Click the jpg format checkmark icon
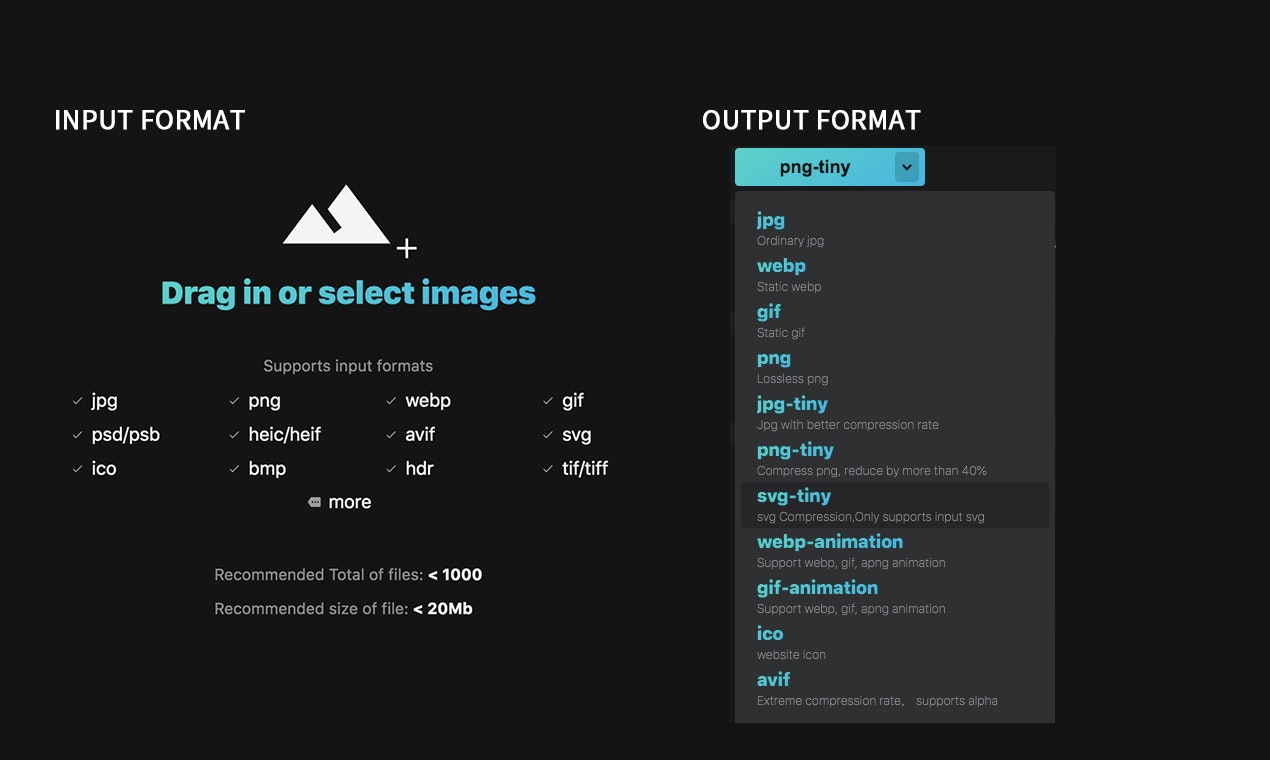1270x760 pixels. coord(78,401)
